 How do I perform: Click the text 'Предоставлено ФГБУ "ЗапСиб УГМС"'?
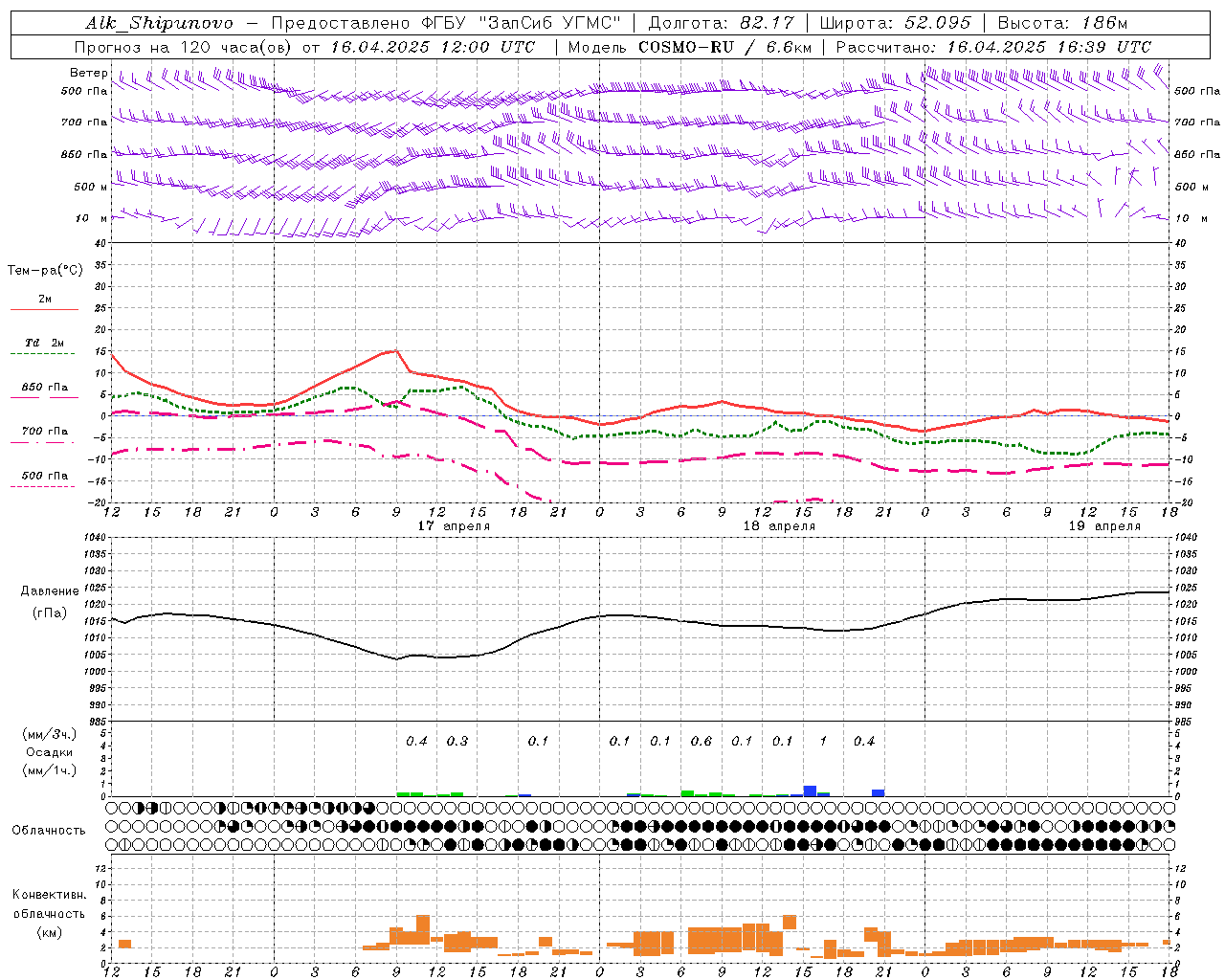(x=447, y=23)
